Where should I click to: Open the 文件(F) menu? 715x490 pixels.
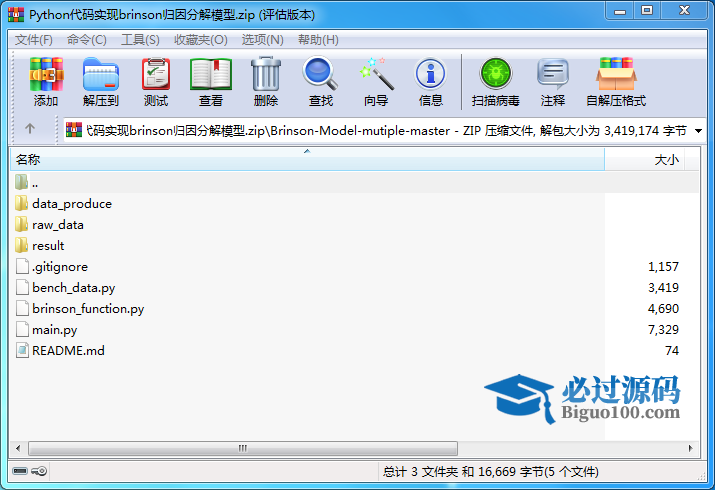34,40
